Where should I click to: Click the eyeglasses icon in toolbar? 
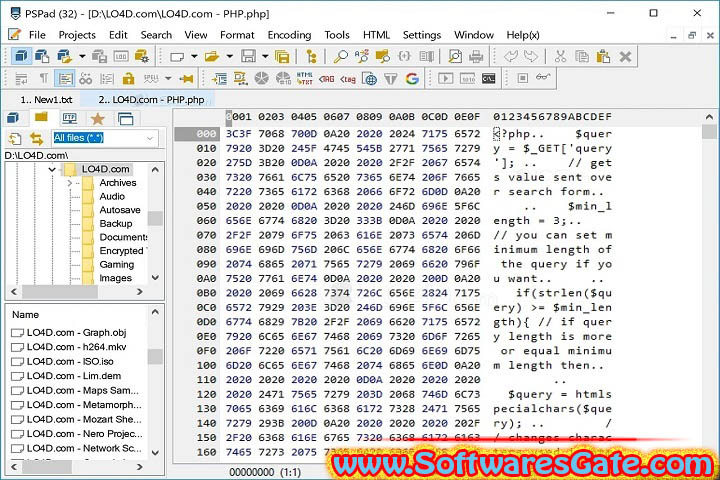coord(543,77)
